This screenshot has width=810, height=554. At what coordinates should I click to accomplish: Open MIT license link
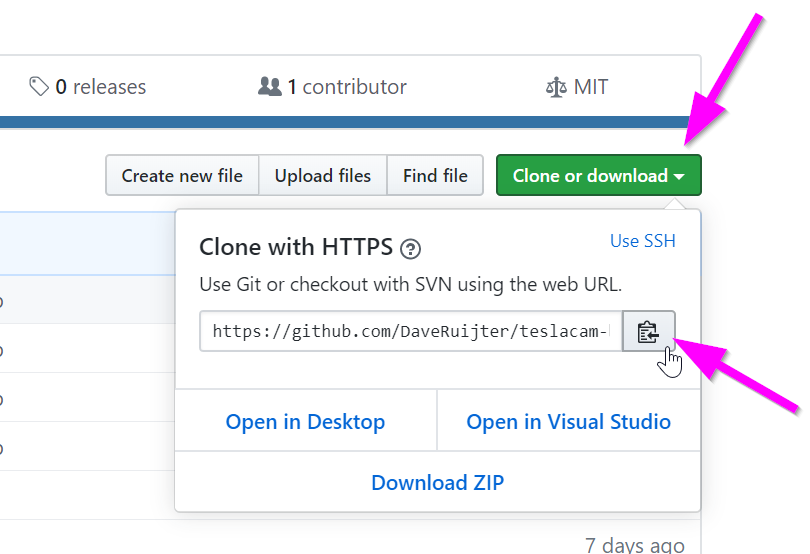click(x=577, y=87)
